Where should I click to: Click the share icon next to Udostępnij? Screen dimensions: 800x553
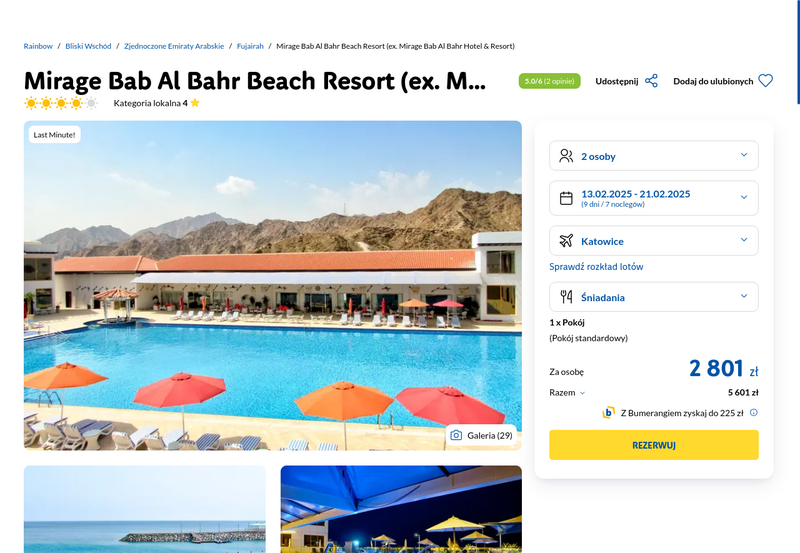point(651,81)
